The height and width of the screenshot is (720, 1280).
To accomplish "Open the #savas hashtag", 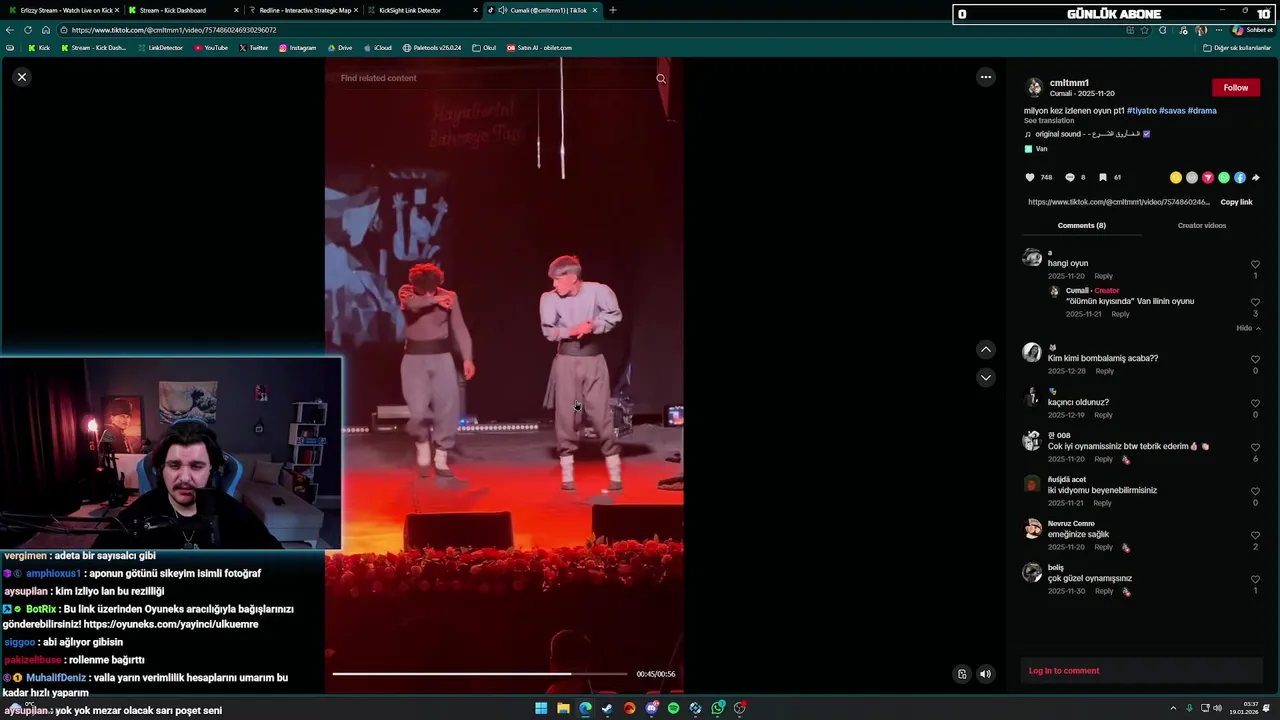I will coord(1172,111).
